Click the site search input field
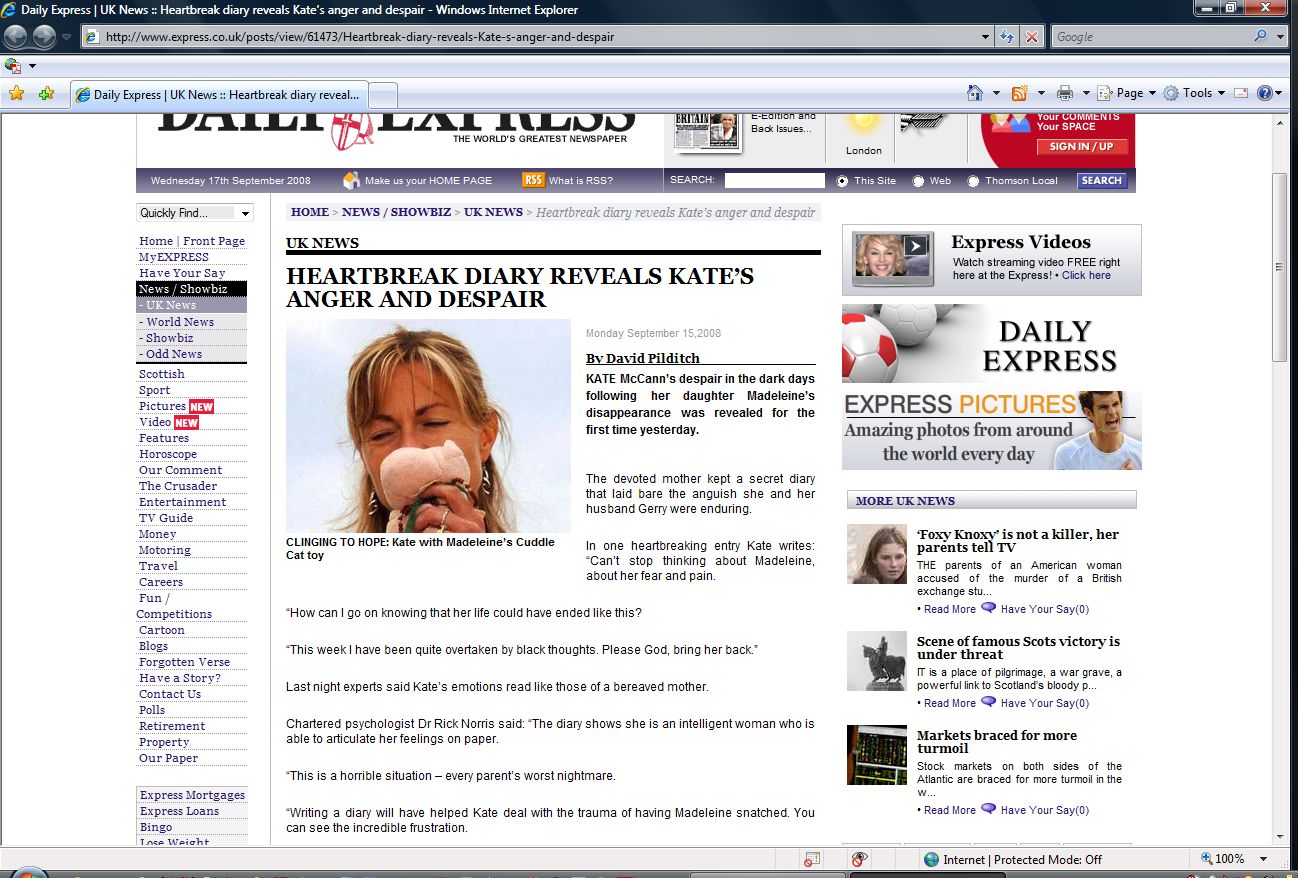This screenshot has width=1298, height=878. click(774, 181)
